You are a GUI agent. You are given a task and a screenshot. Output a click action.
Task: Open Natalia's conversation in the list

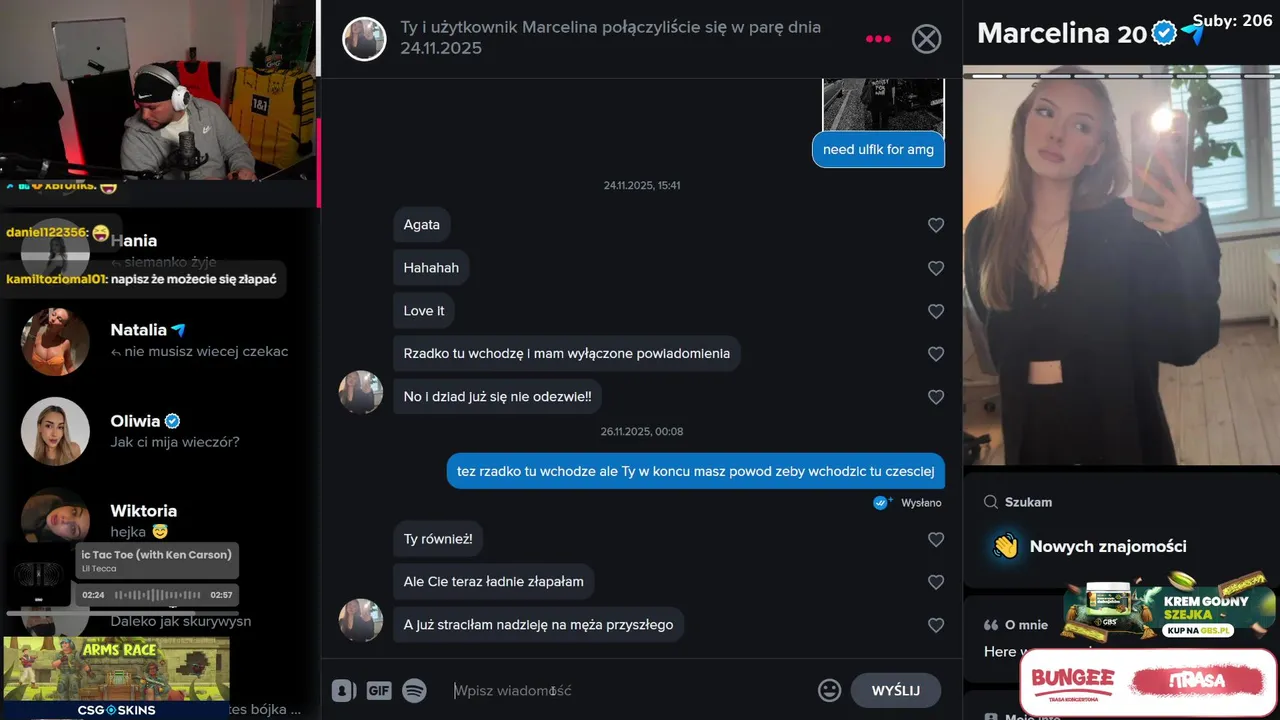[x=160, y=340]
